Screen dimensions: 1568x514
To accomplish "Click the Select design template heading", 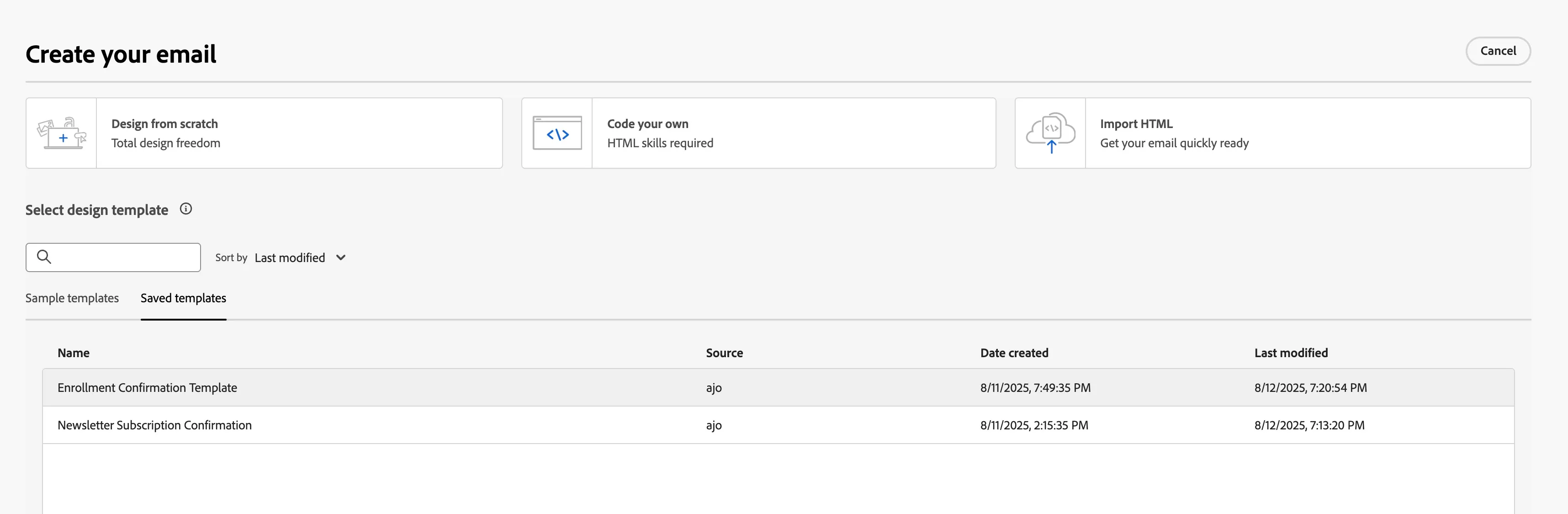I will coord(97,210).
